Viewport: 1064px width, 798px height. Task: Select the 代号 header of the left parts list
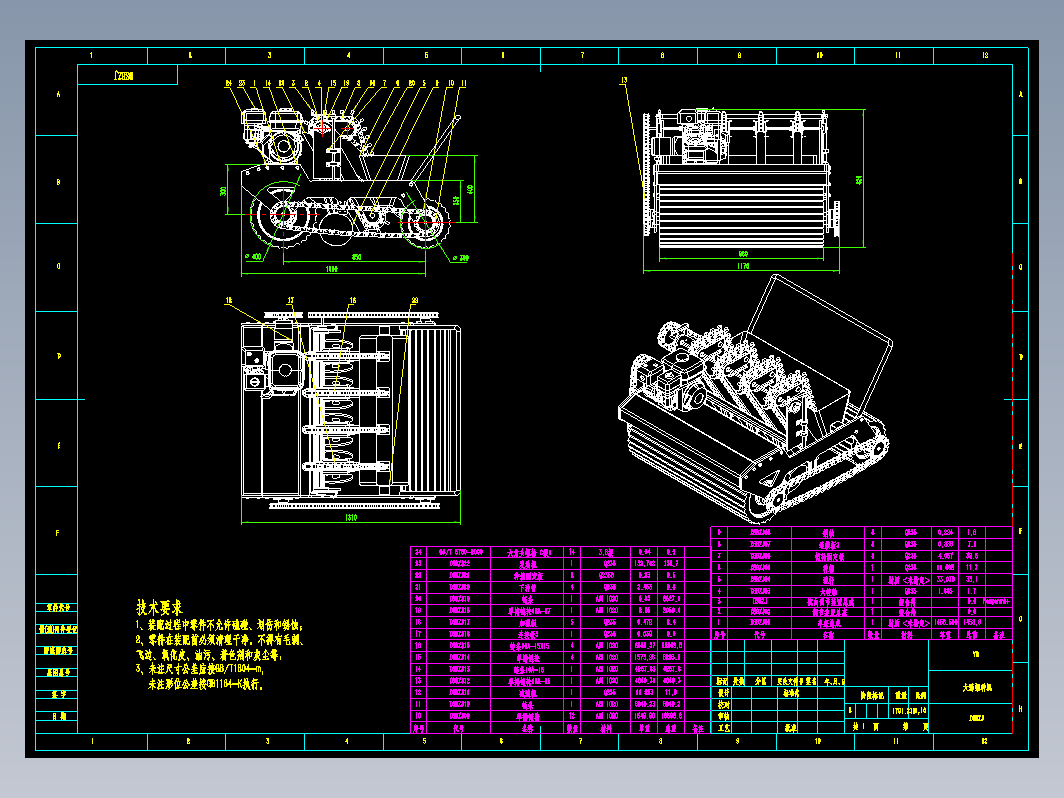(459, 728)
